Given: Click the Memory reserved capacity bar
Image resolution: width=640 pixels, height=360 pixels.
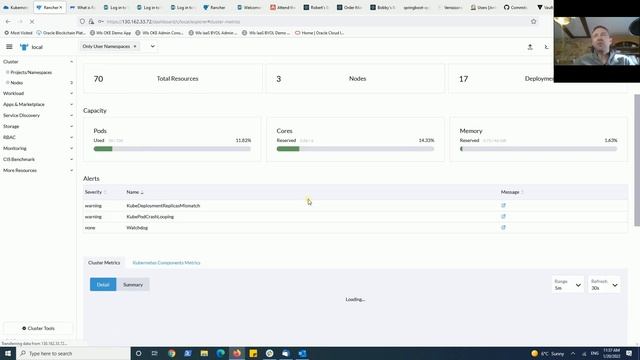Looking at the screenshot, I should pyautogui.click(x=538, y=149).
